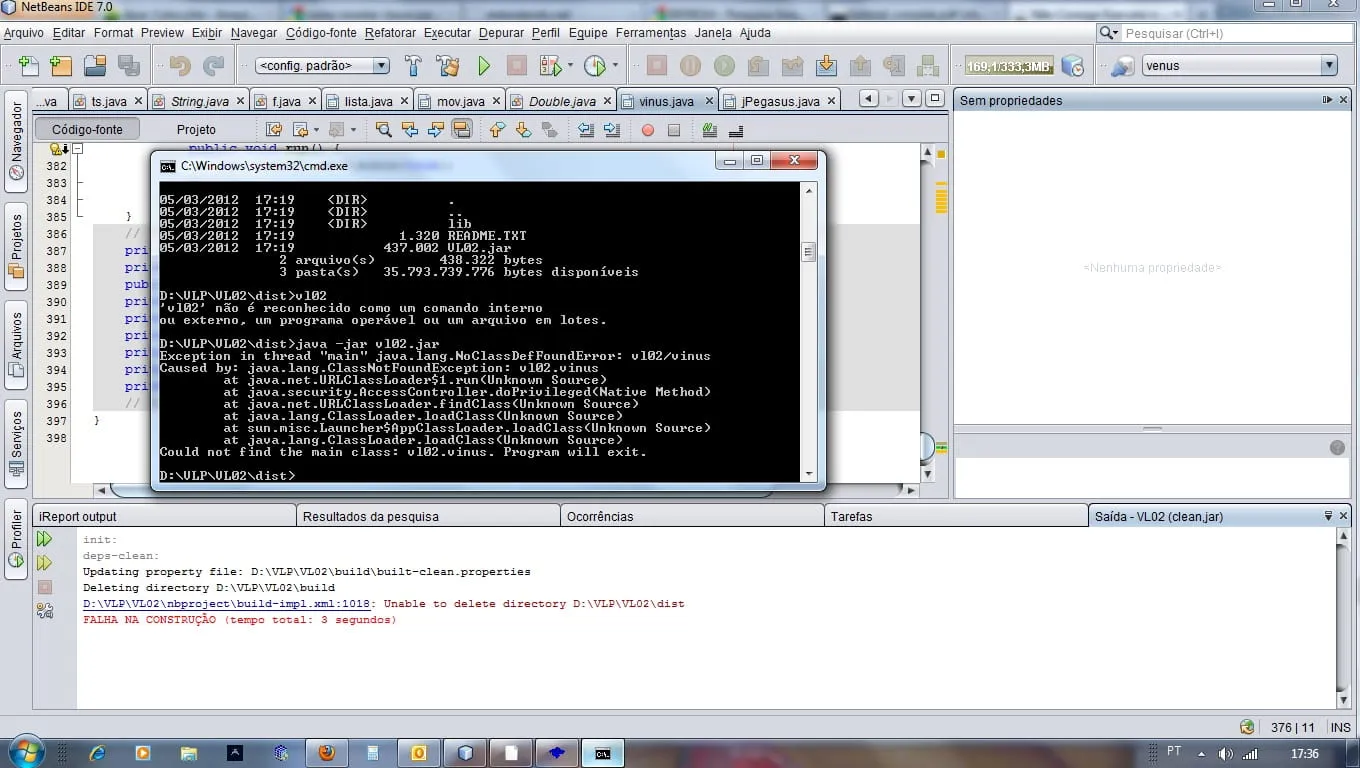The image size is (1360, 768).
Task: Click the Clean and Build Project icon
Action: pos(448,66)
